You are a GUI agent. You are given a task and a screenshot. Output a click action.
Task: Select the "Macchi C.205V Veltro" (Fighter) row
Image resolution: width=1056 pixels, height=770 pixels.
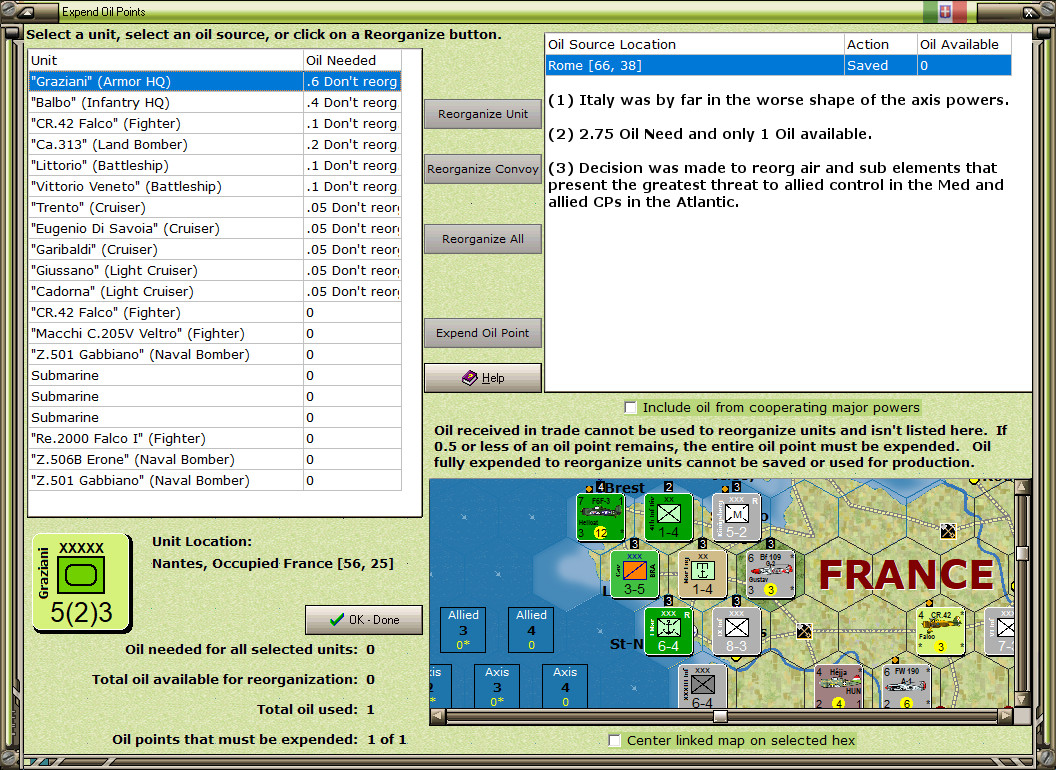point(215,333)
